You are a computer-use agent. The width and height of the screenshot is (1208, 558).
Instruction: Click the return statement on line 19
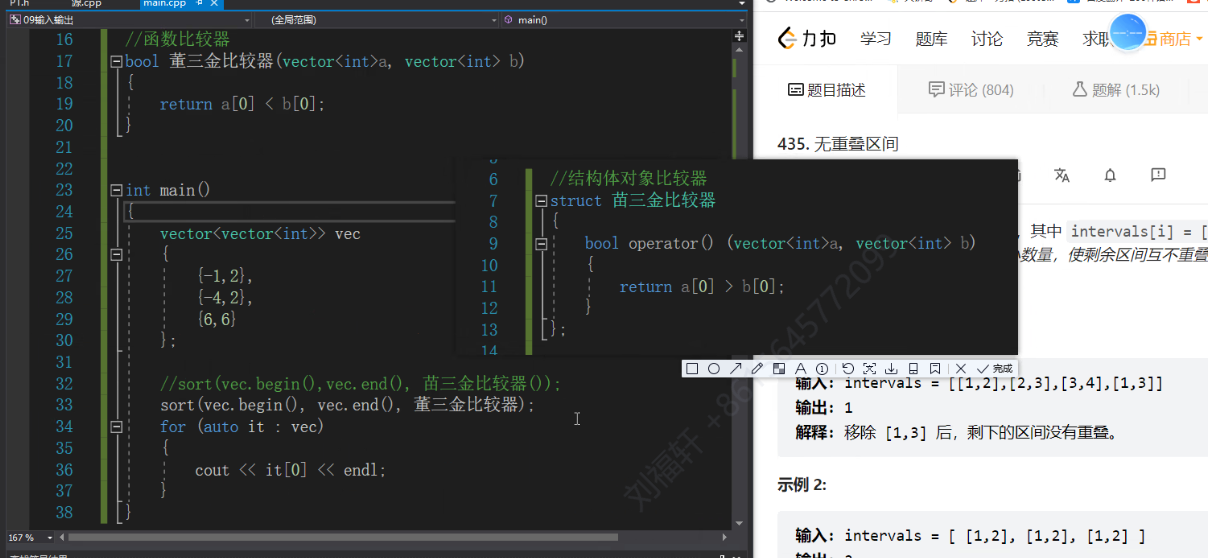point(243,104)
